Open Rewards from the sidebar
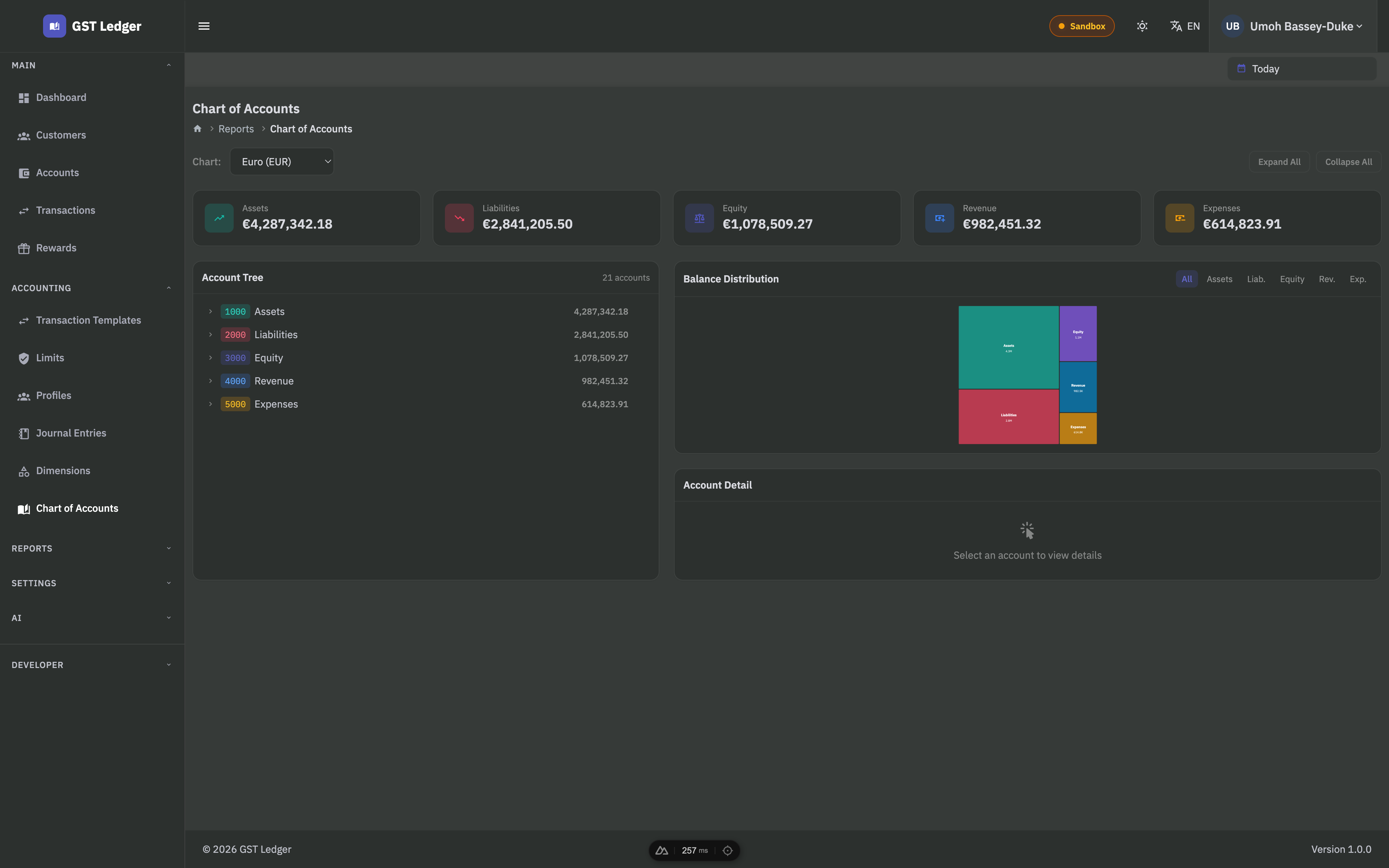 (56, 248)
